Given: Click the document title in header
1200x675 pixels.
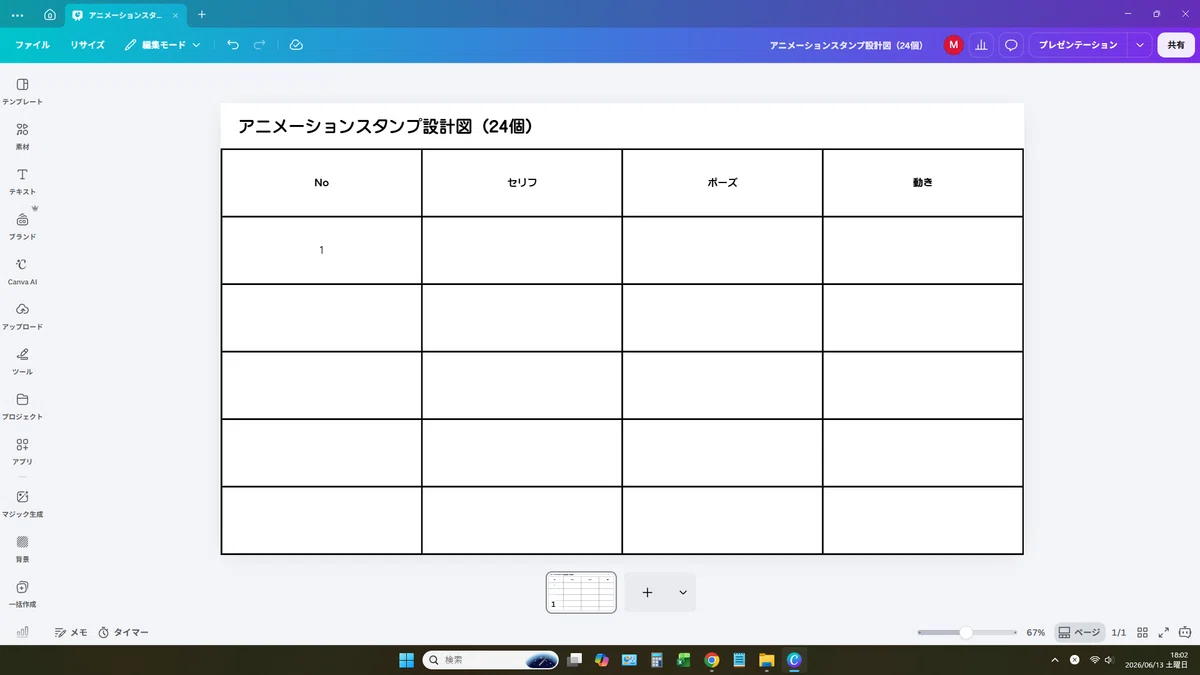Looking at the screenshot, I should coord(846,45).
